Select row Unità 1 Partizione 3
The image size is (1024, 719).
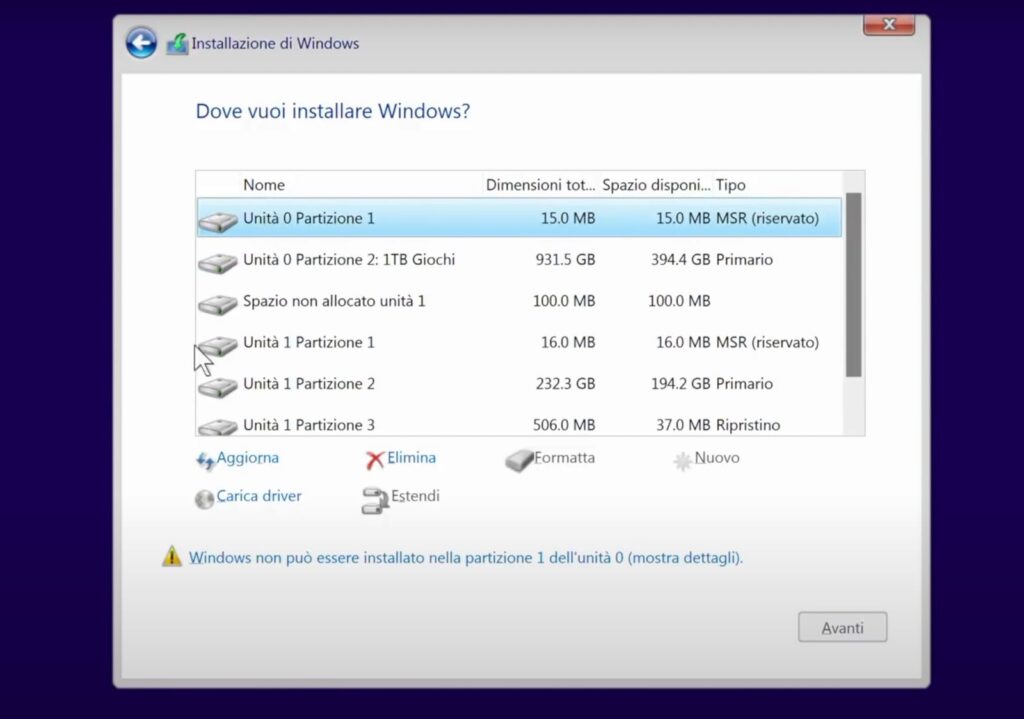coord(519,423)
